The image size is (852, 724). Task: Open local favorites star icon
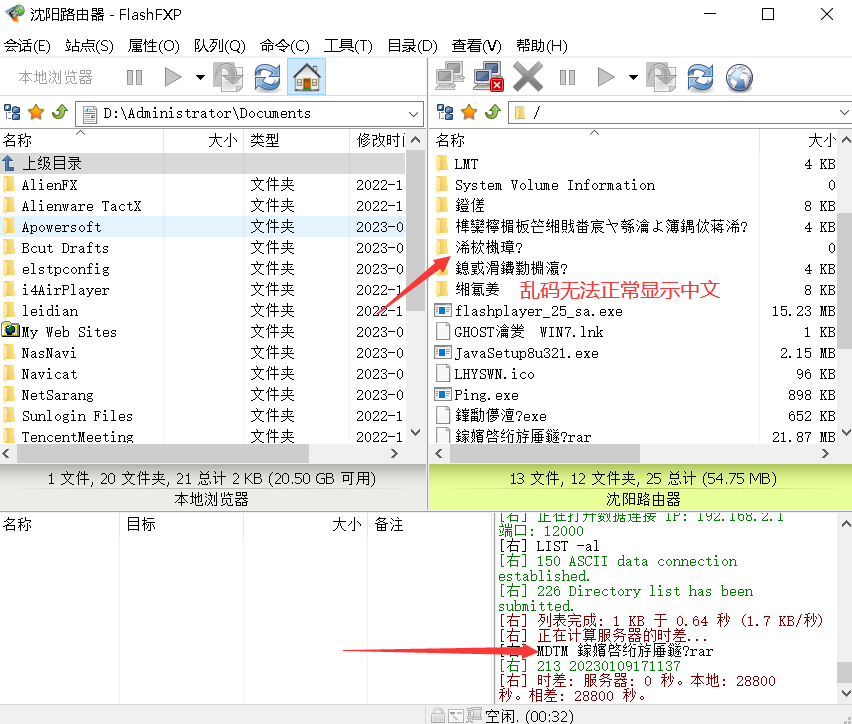[x=36, y=113]
